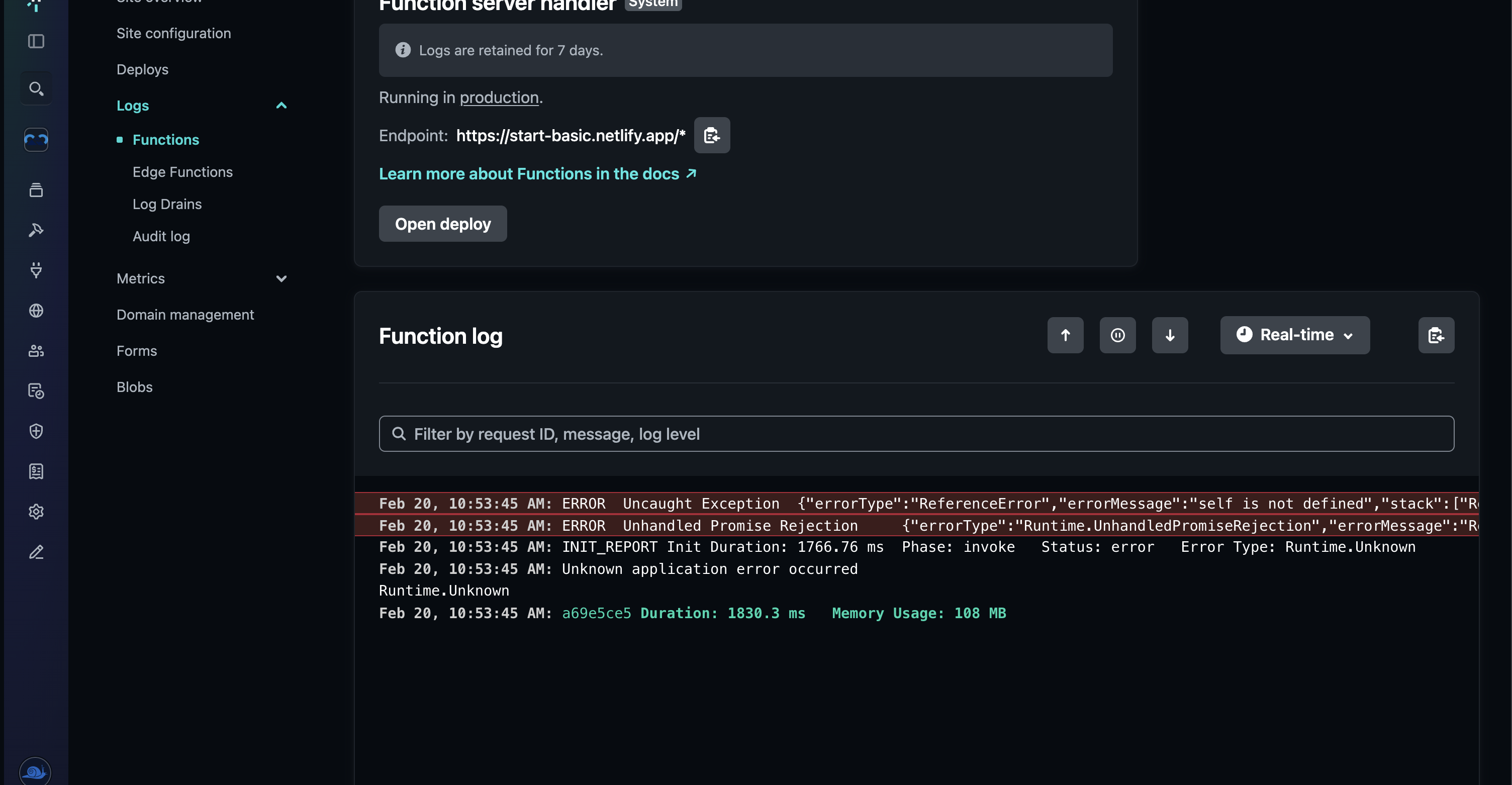1512x785 pixels.
Task: Toggle the sidebar panel icon
Action: (36, 41)
